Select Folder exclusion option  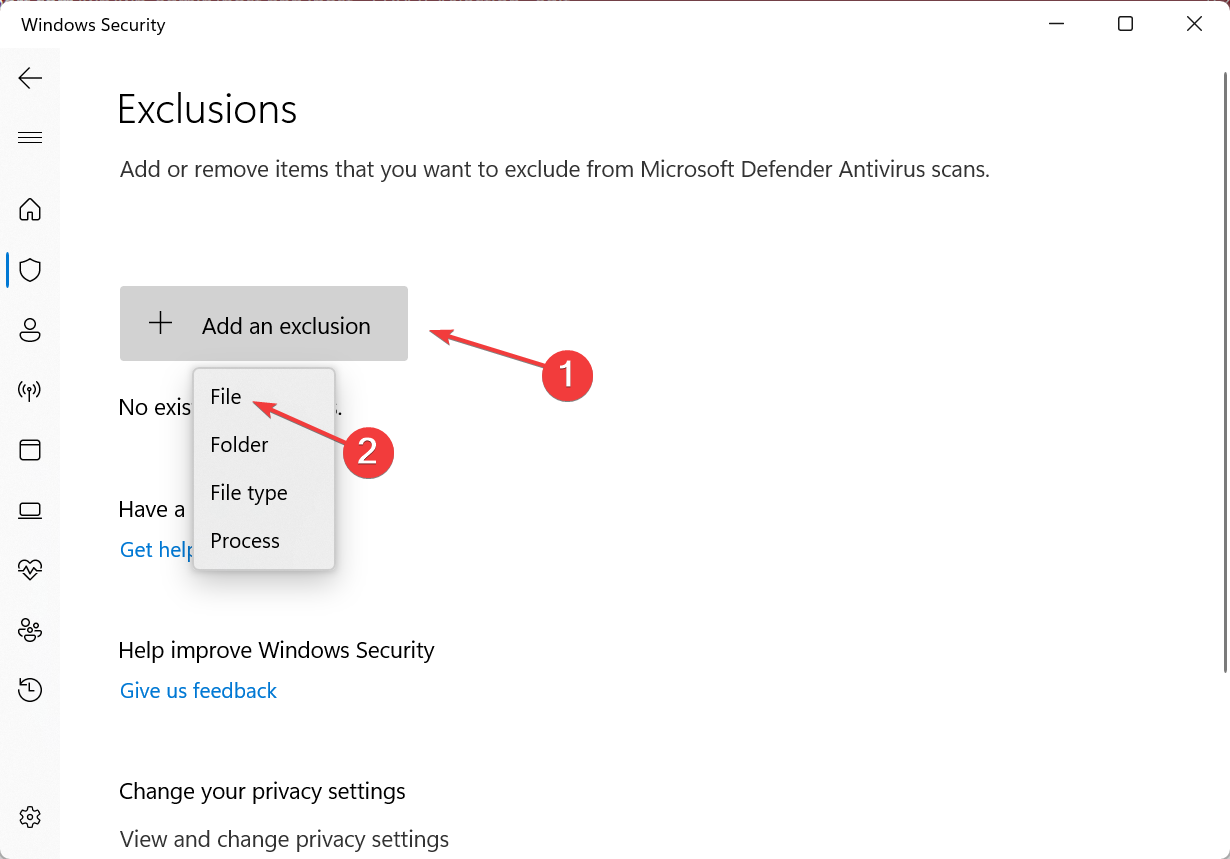(x=239, y=444)
